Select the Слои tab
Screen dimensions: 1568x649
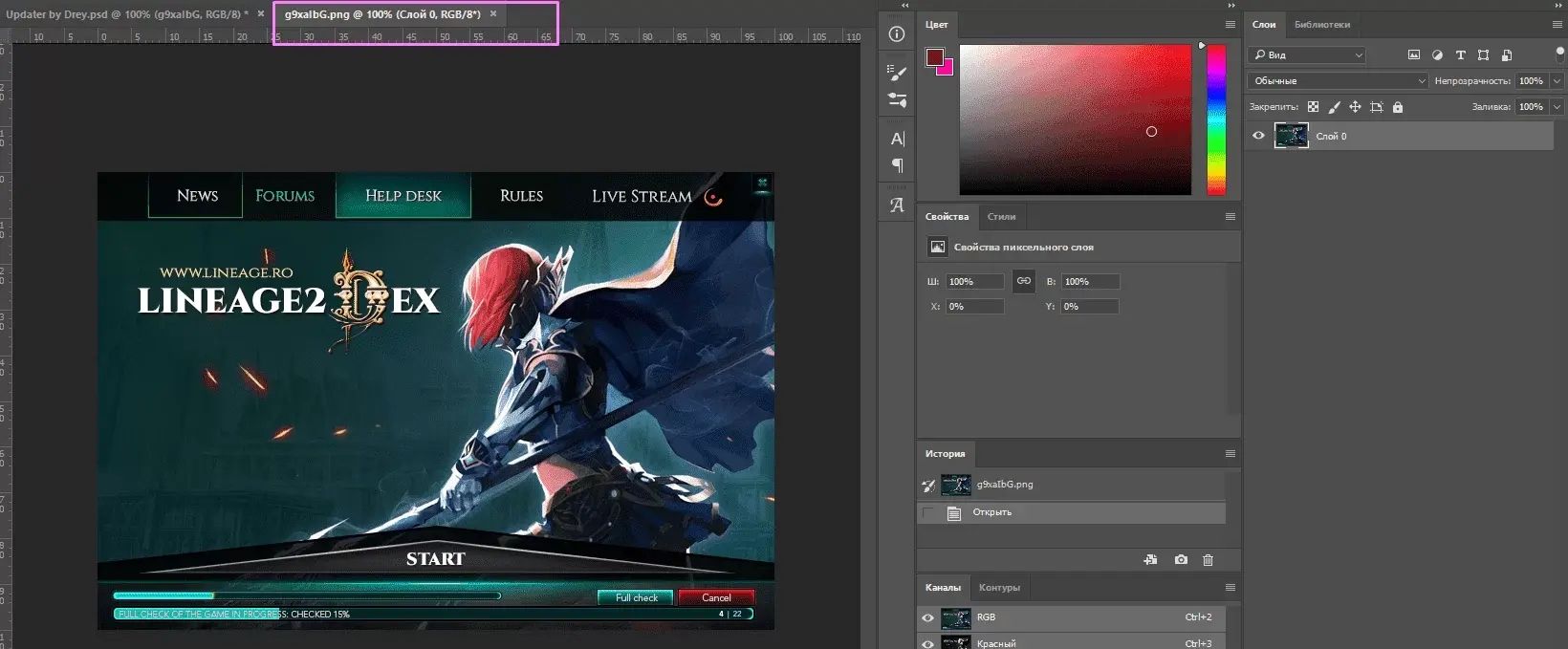pos(1264,25)
